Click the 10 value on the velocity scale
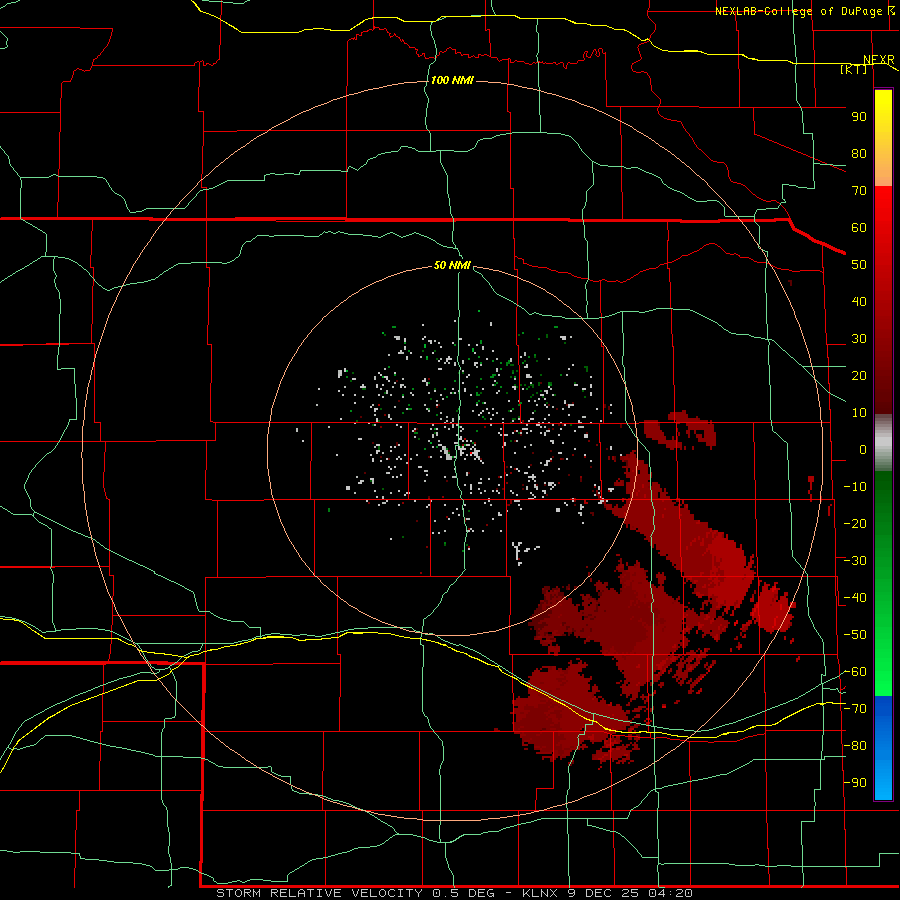Image resolution: width=900 pixels, height=900 pixels. (x=859, y=413)
